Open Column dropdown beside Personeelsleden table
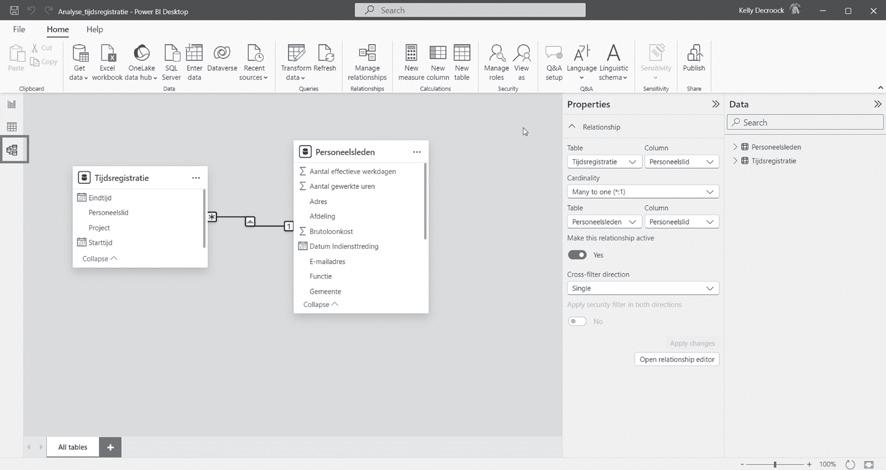This screenshot has width=886, height=470. (682, 222)
